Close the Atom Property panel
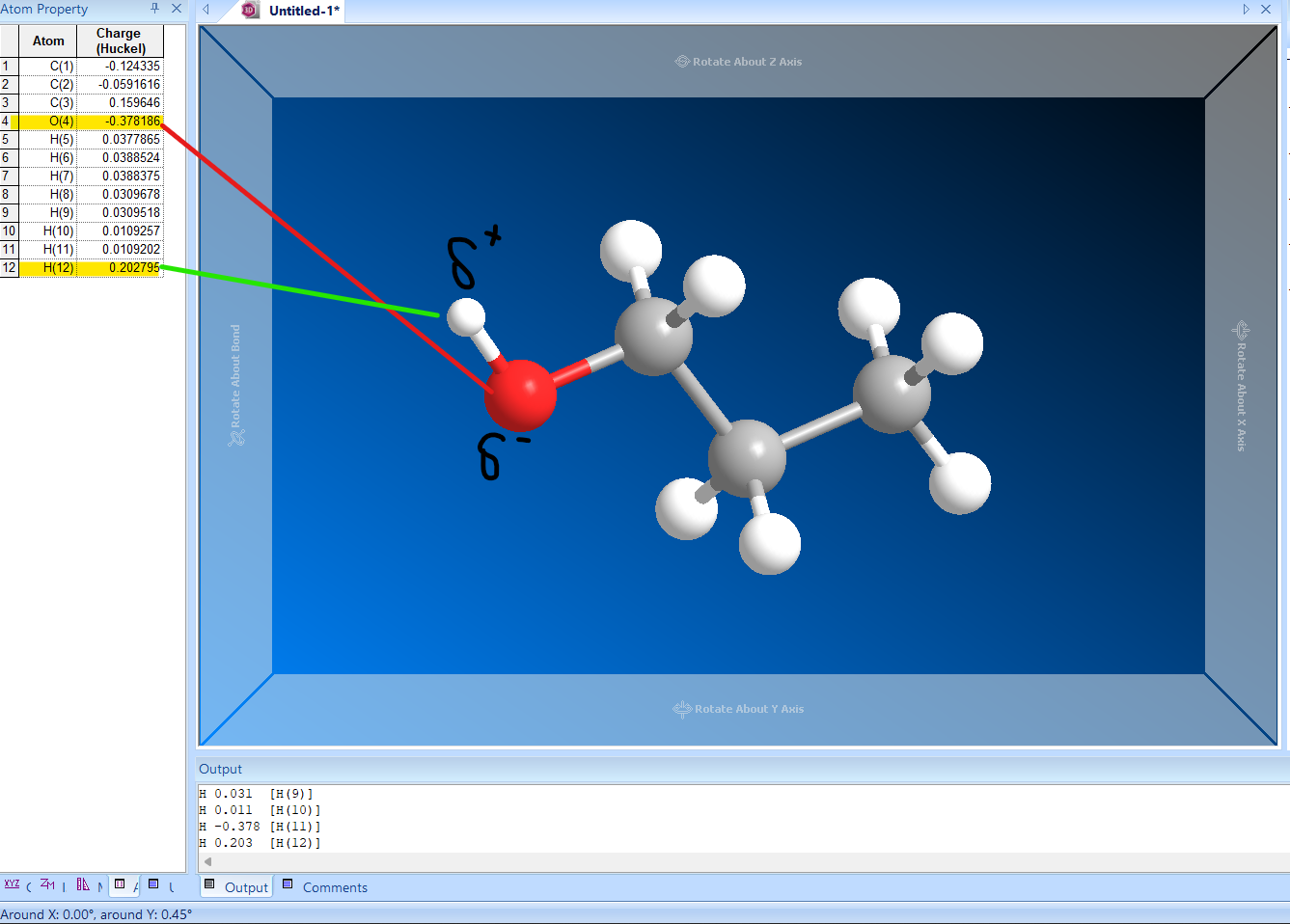Screen dimensions: 1290x924 (177, 9)
